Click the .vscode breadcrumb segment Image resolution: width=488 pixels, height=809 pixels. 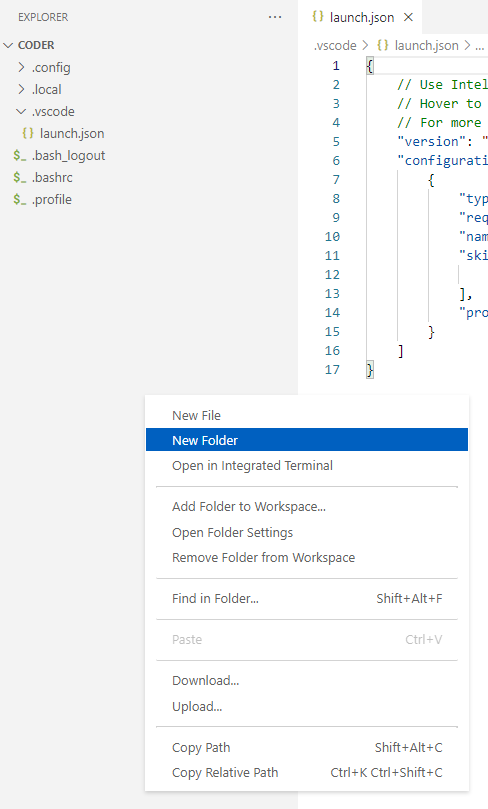tap(335, 45)
